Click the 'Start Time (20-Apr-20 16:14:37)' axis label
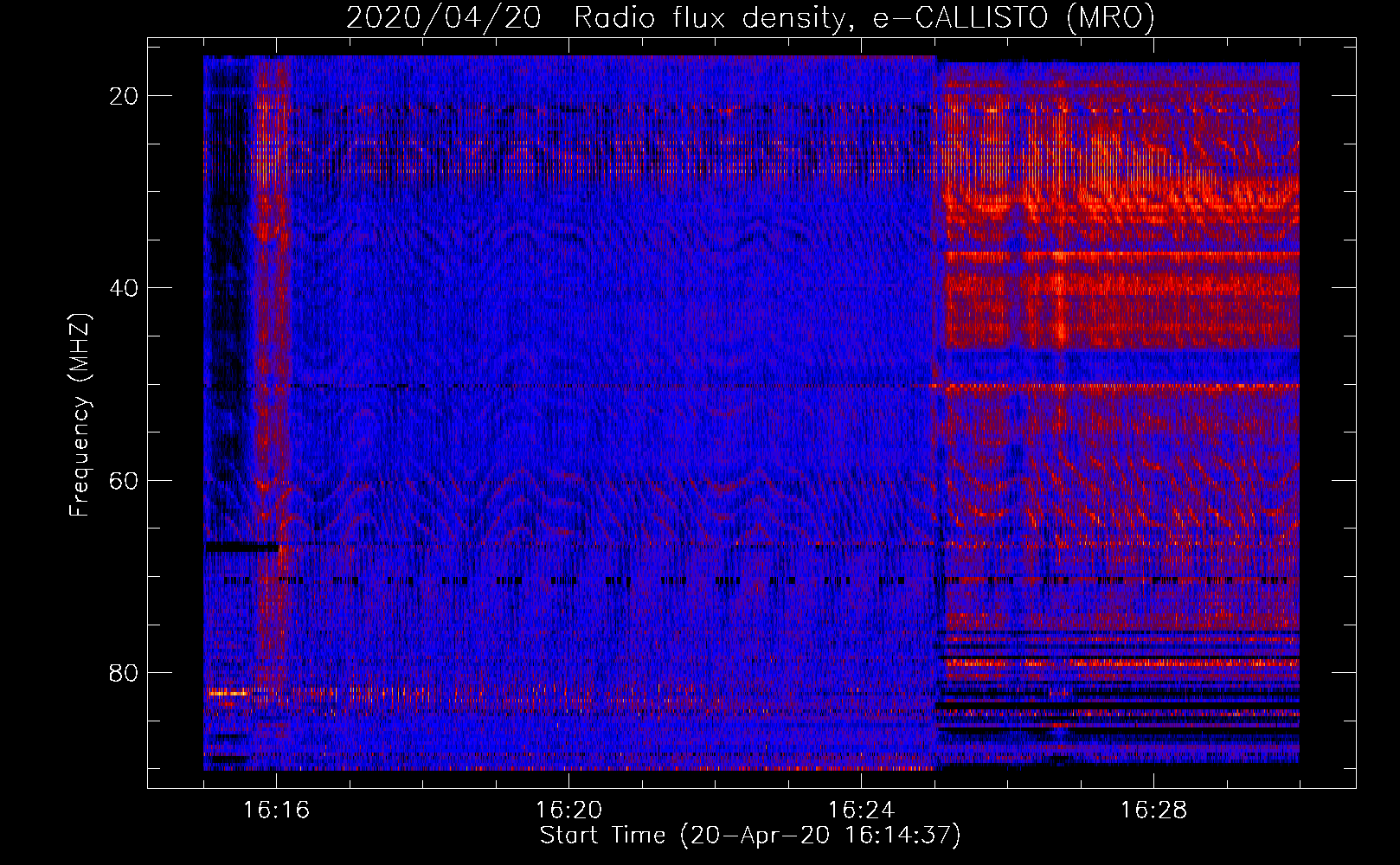This screenshot has width=1400, height=865. [x=750, y=836]
